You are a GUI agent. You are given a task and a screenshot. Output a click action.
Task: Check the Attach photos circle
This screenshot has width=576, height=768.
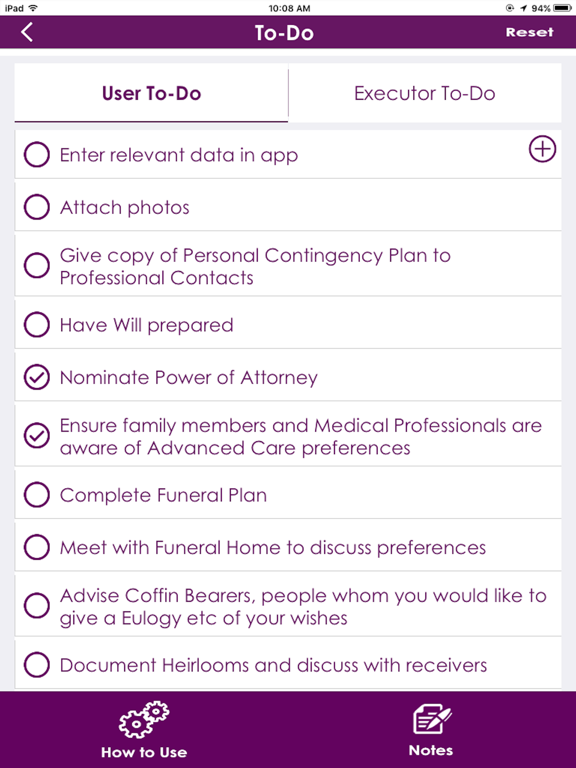click(x=37, y=207)
